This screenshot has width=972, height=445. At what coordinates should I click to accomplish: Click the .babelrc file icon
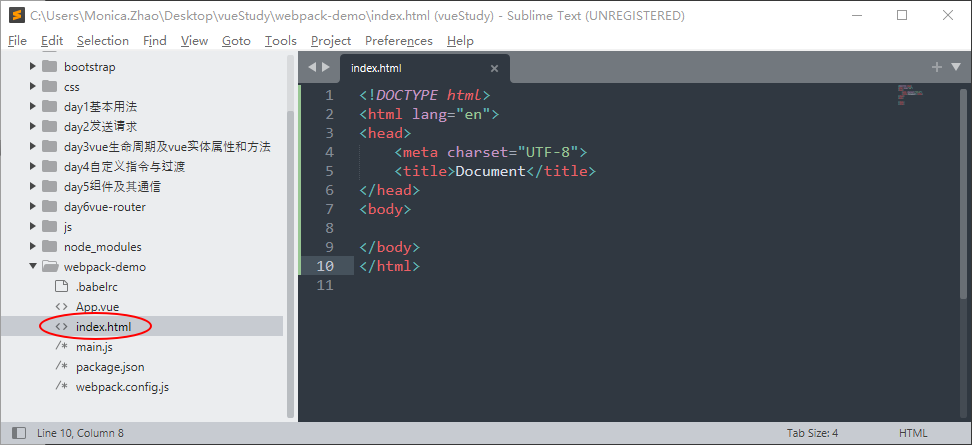pyautogui.click(x=61, y=286)
